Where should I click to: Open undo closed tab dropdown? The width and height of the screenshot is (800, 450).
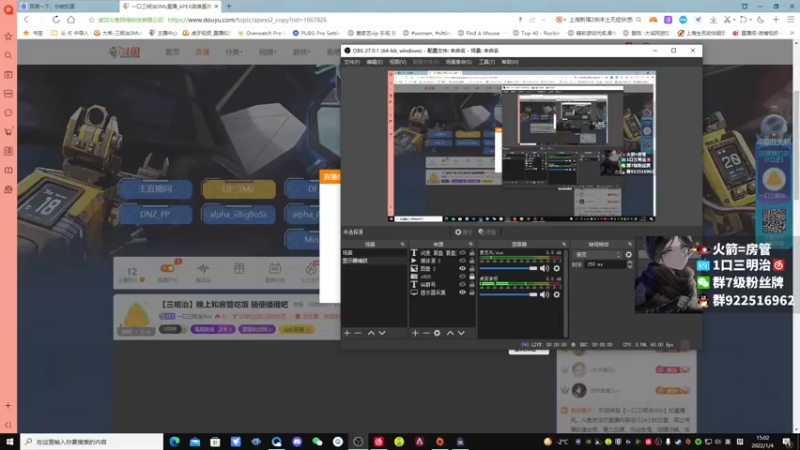coord(749,19)
